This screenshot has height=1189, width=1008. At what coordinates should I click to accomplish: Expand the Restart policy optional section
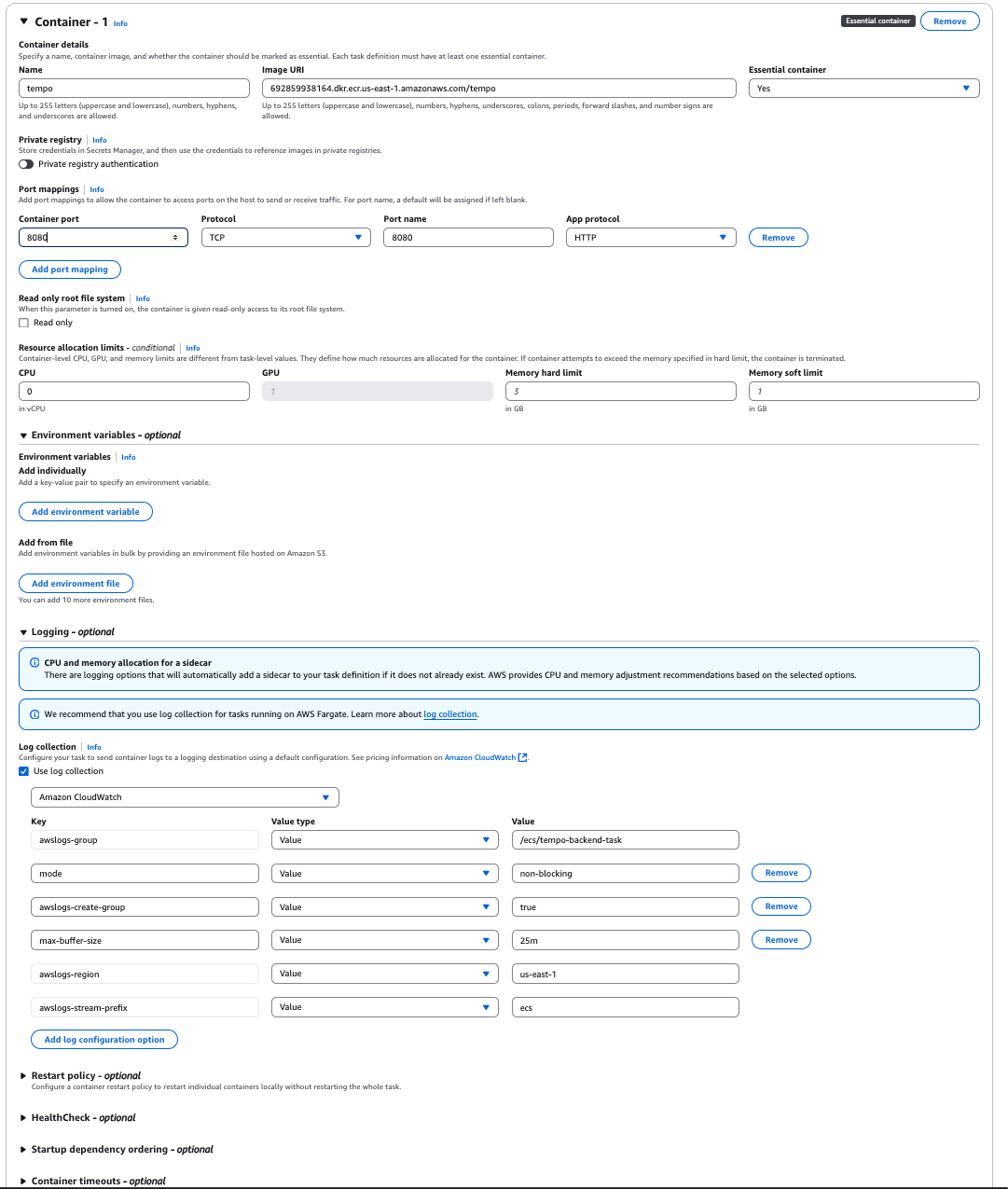click(x=24, y=1076)
